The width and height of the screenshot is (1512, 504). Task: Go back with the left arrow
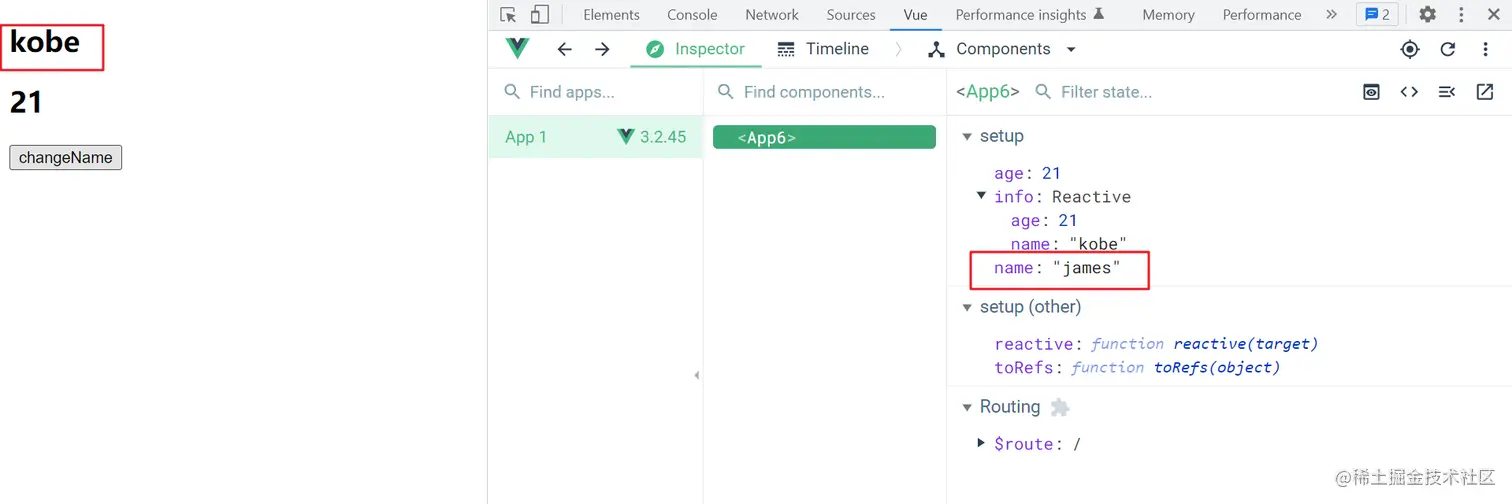tap(565, 49)
